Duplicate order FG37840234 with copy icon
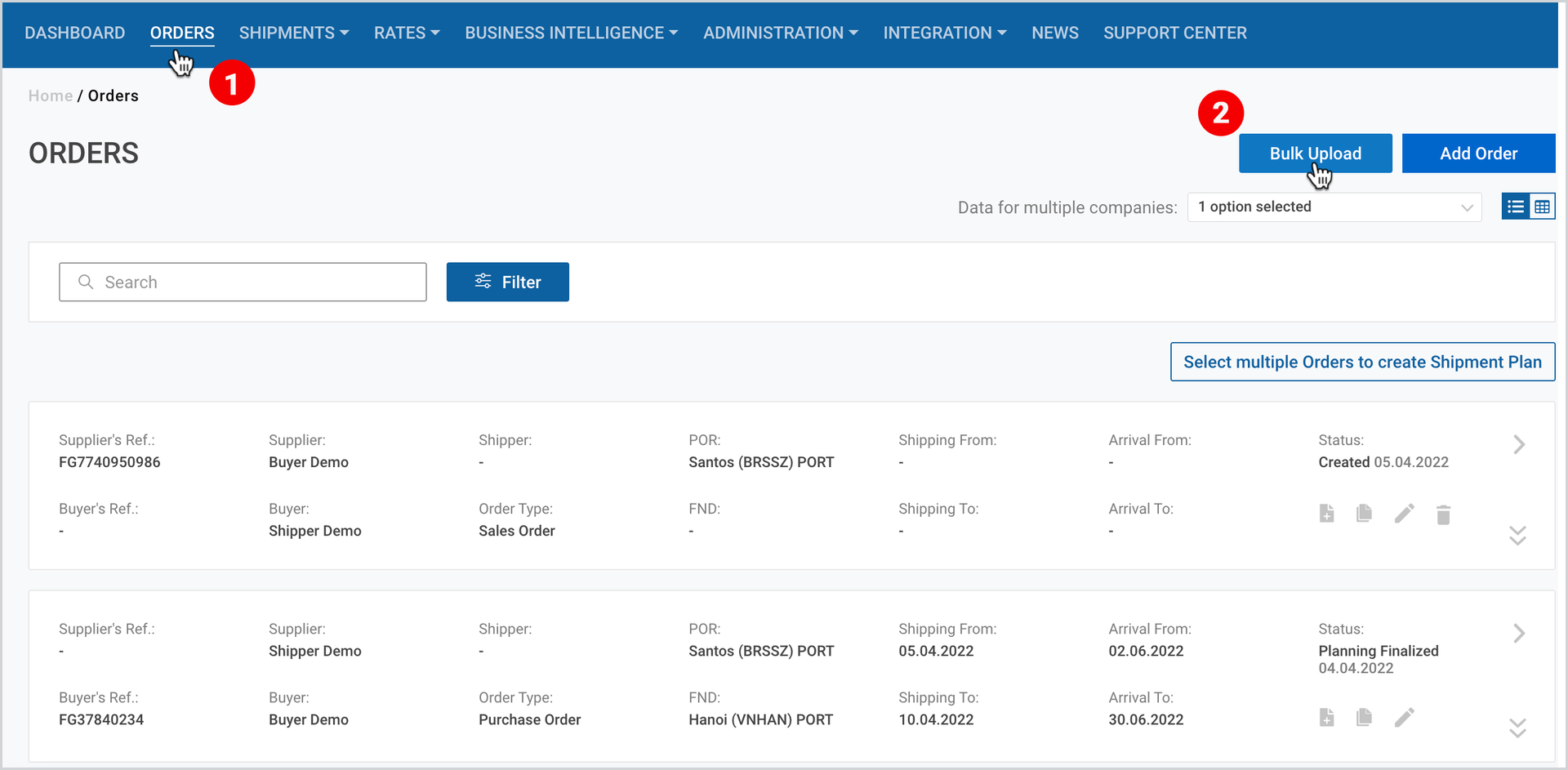The image size is (1568, 770). click(1364, 718)
